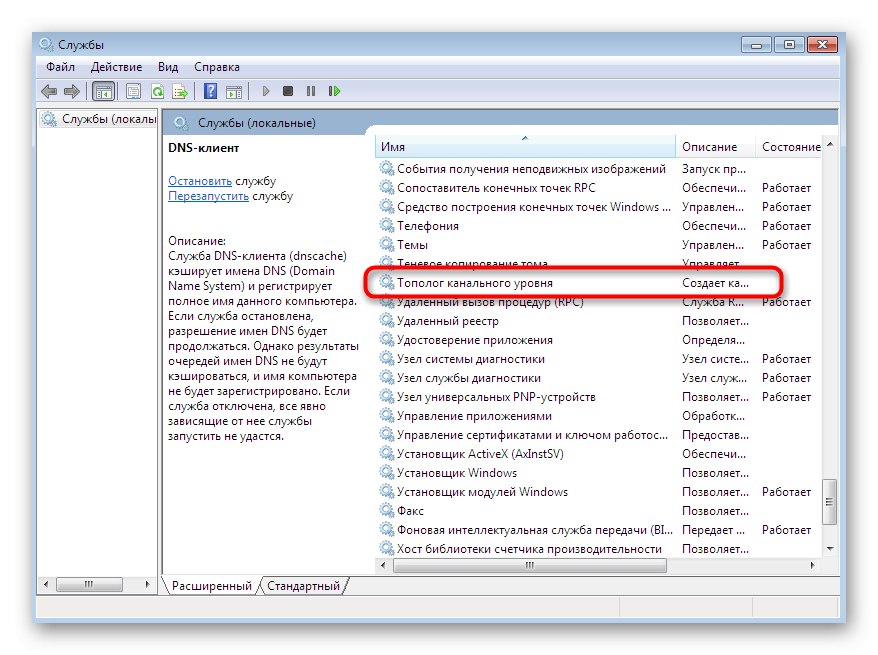Select Узел универсальных PNP-устройств service
This screenshot has width=878, height=655.
tap(599, 397)
